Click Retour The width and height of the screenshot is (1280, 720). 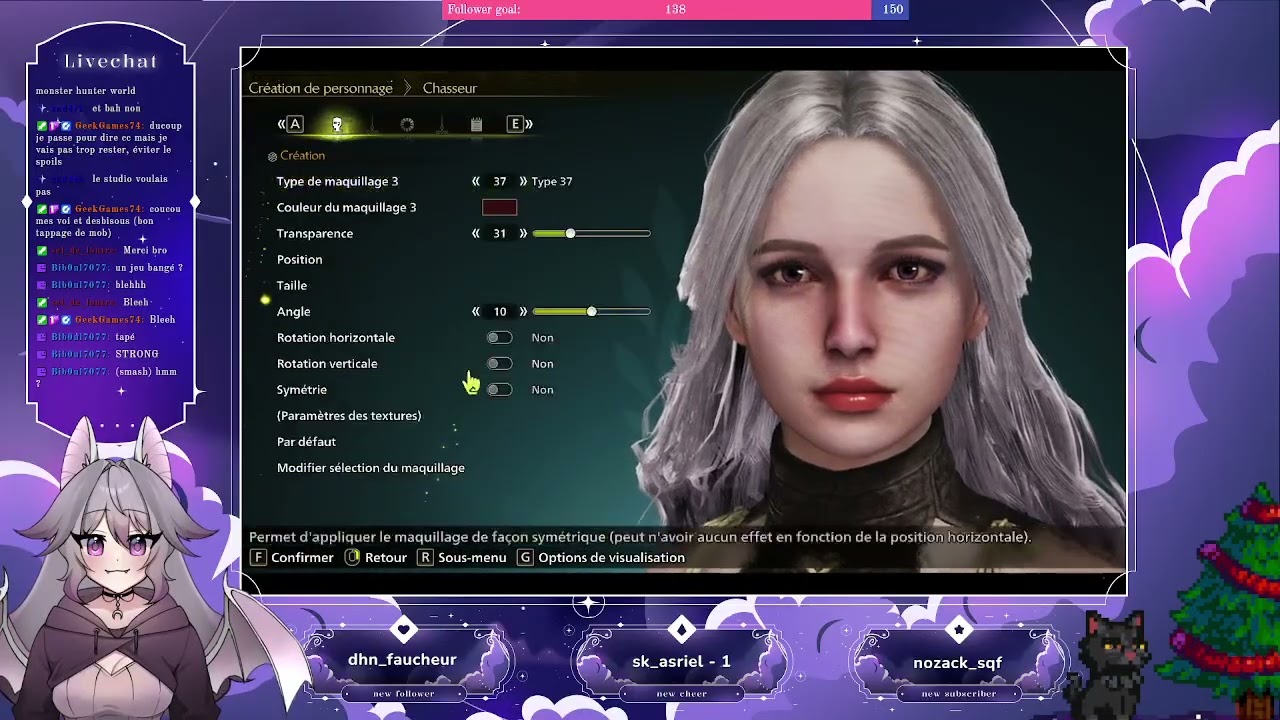pyautogui.click(x=386, y=557)
